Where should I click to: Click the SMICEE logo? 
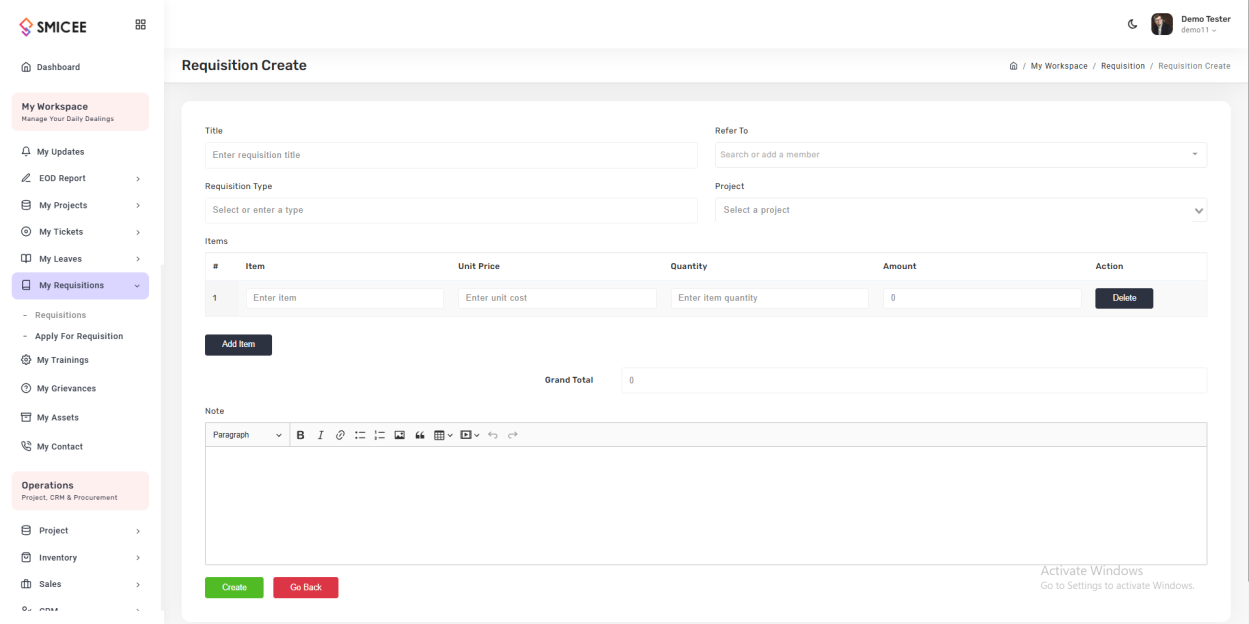pos(53,27)
